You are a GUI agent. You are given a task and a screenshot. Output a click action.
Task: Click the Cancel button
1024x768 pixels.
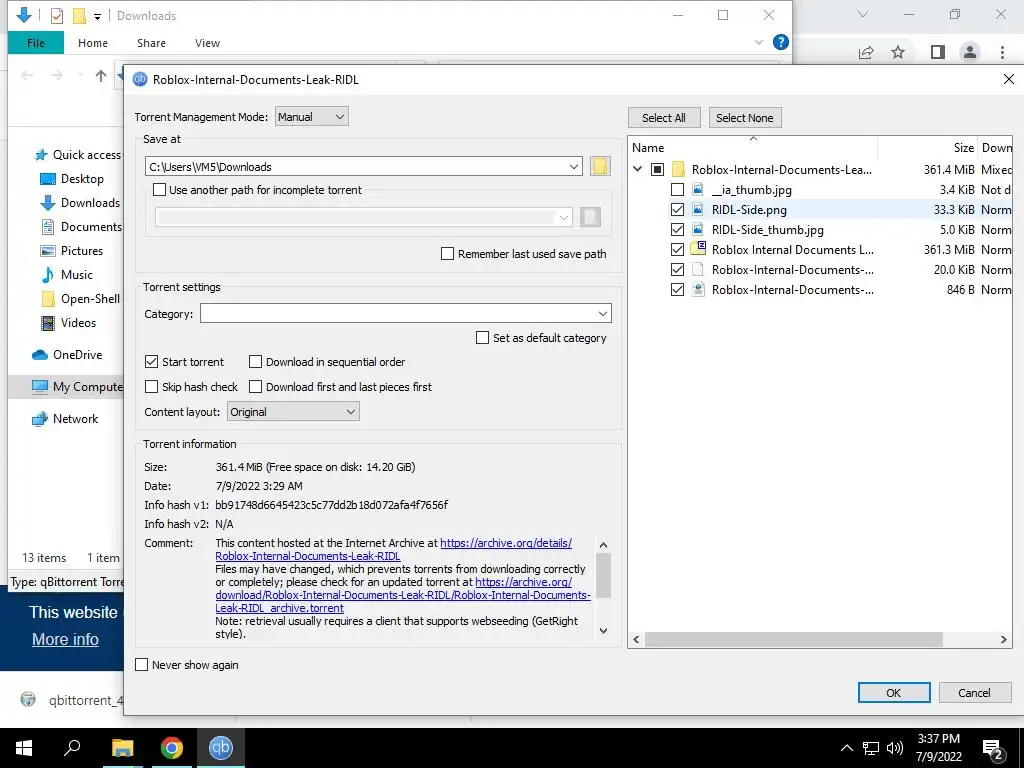974,693
